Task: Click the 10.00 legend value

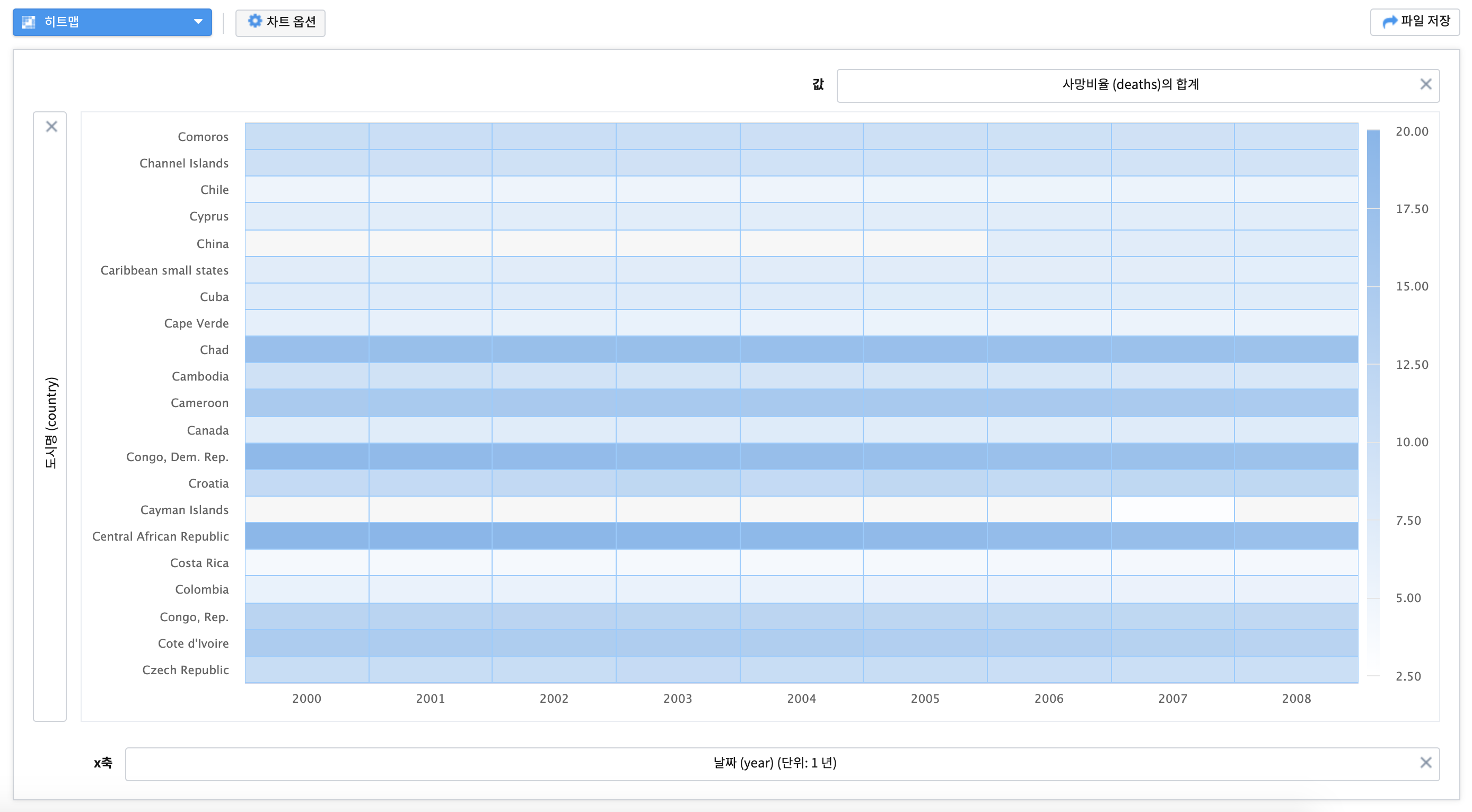Action: click(x=1412, y=443)
